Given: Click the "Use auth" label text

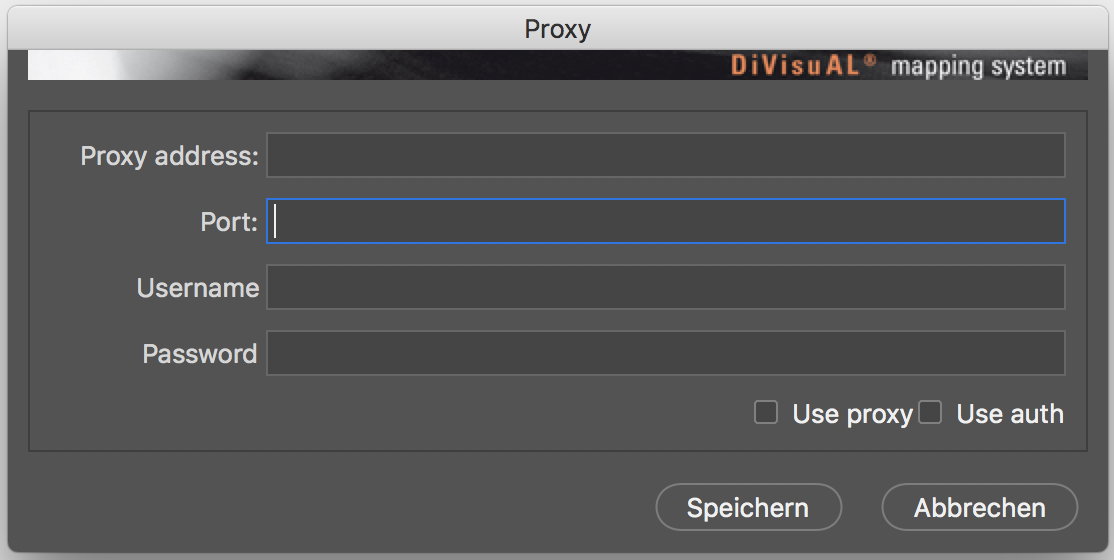Looking at the screenshot, I should 1010,414.
